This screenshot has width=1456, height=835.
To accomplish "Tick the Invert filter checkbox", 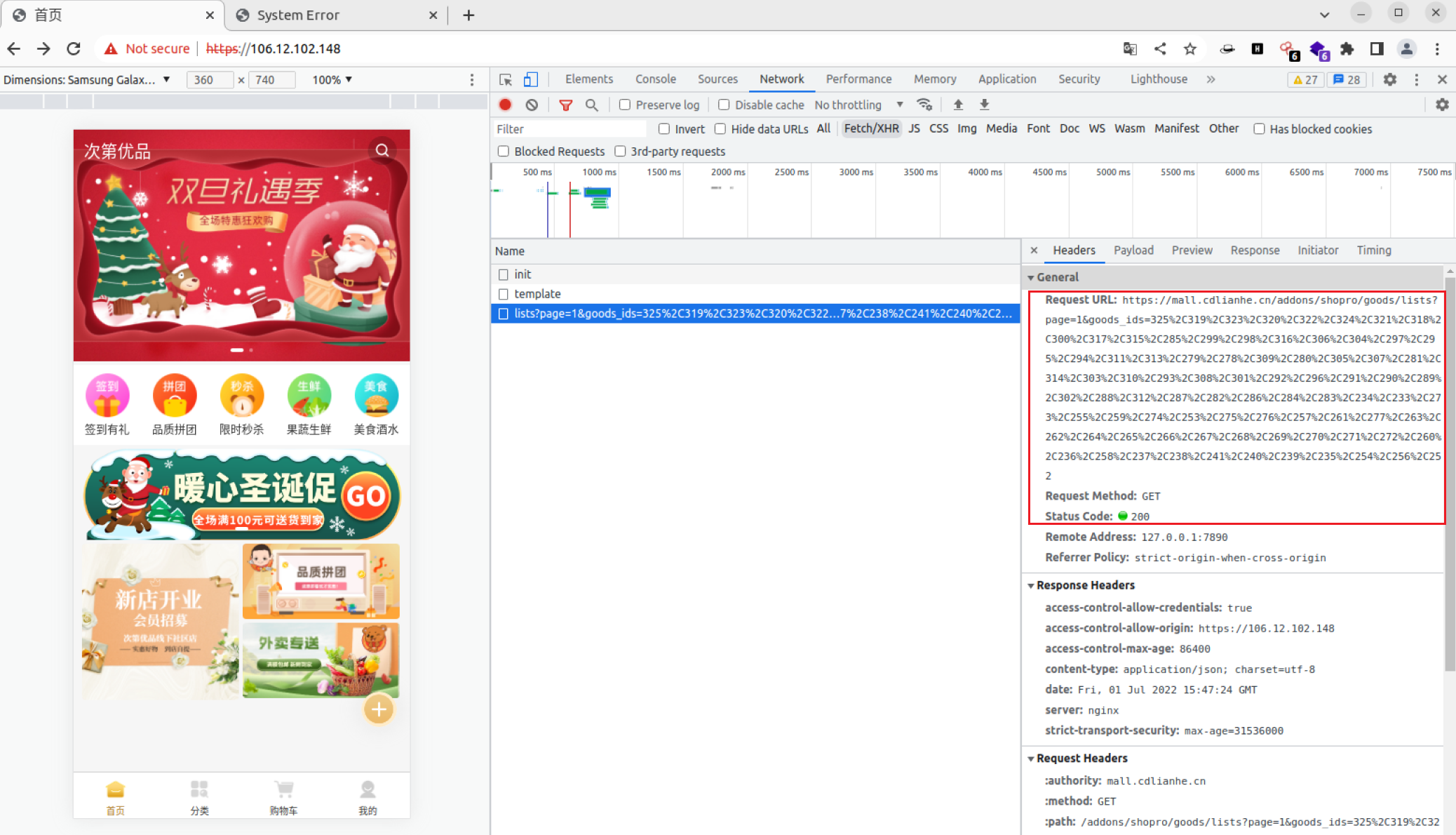I will point(664,129).
